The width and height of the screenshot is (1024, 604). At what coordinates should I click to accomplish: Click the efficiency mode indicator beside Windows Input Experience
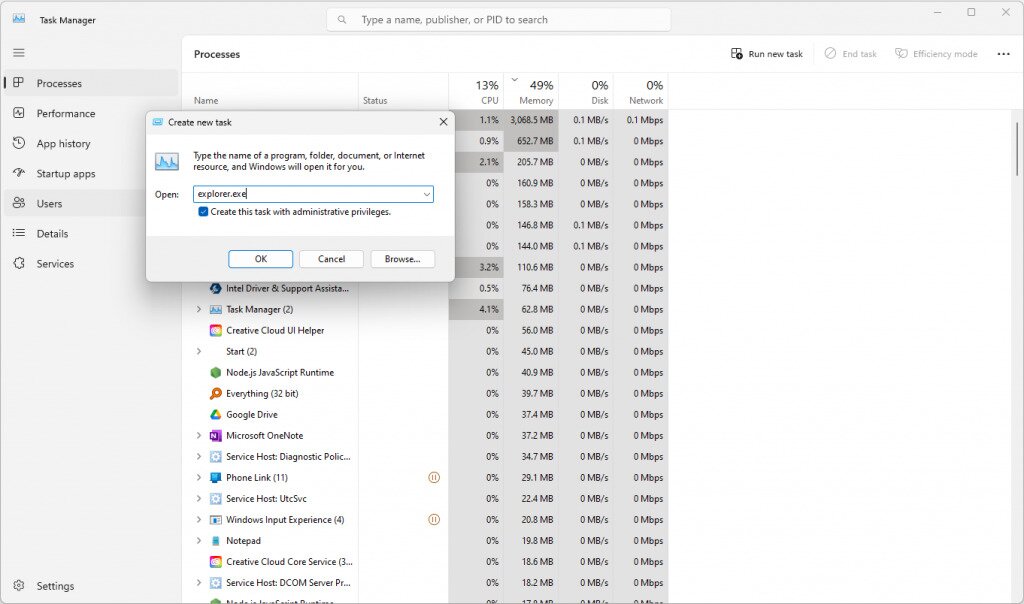[x=434, y=519]
